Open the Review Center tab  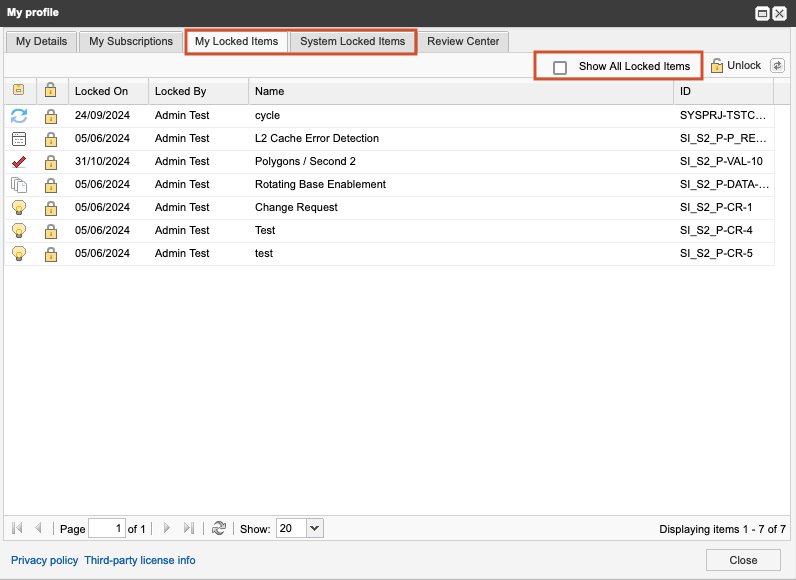pos(463,41)
